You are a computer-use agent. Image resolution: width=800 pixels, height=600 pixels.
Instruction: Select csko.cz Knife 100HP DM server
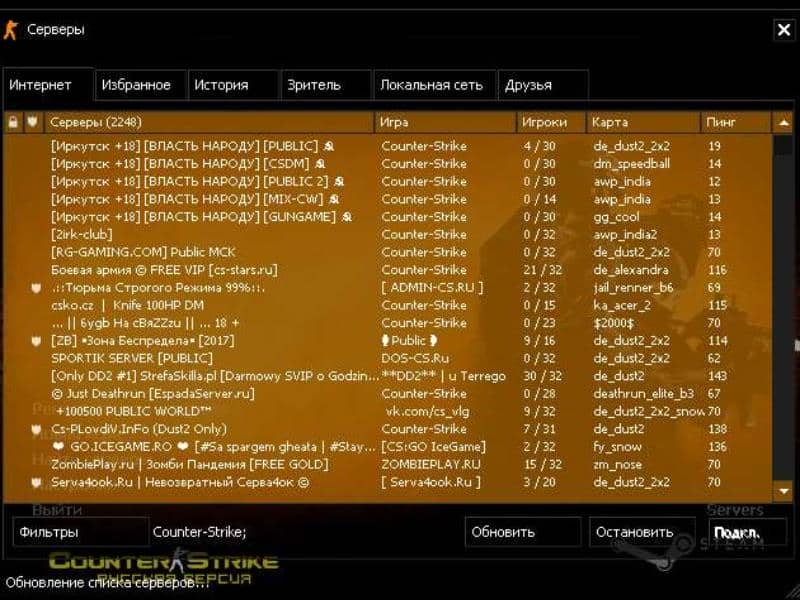pos(388,305)
